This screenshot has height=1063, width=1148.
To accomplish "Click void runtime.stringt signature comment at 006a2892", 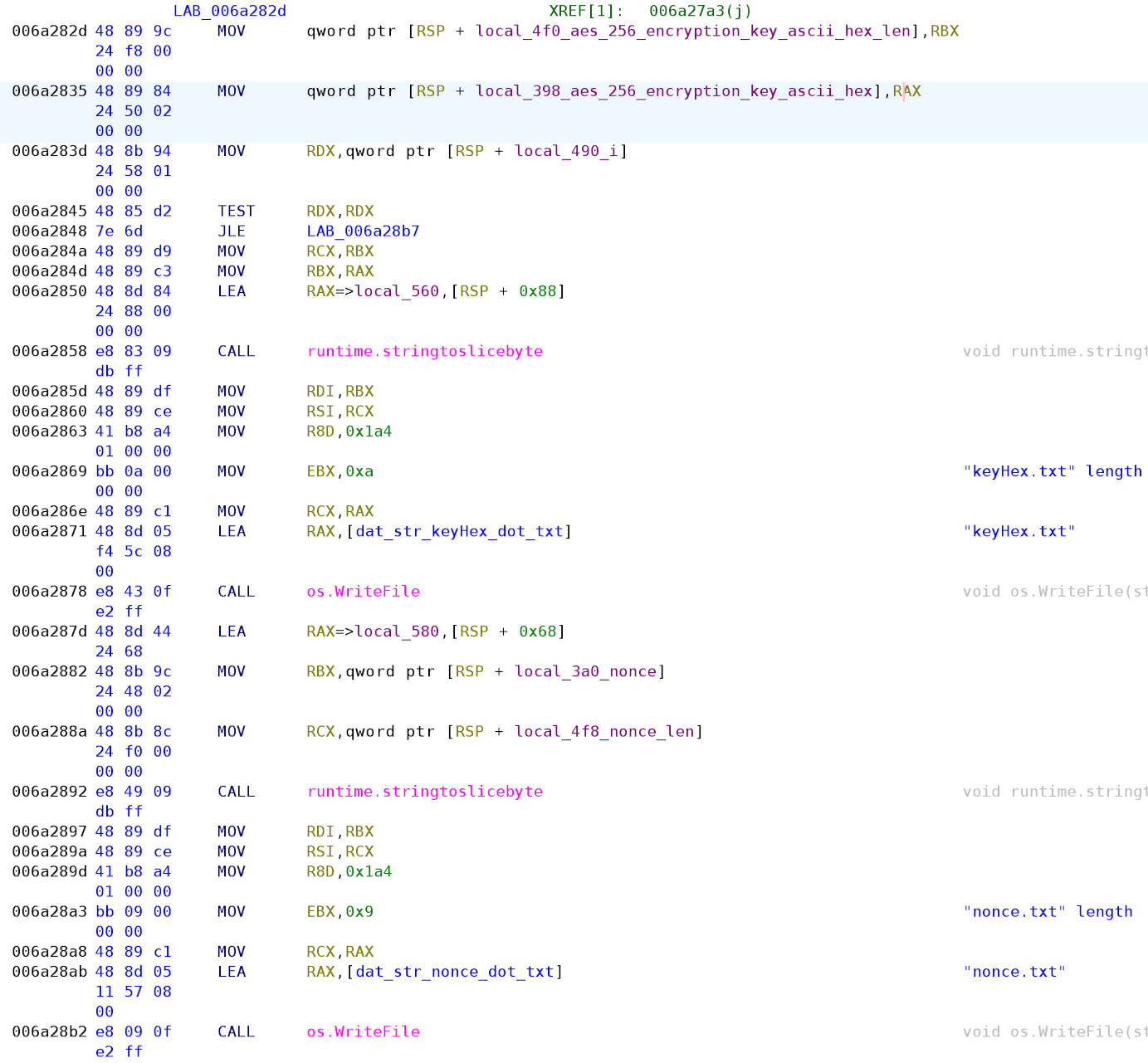I will point(1055,792).
